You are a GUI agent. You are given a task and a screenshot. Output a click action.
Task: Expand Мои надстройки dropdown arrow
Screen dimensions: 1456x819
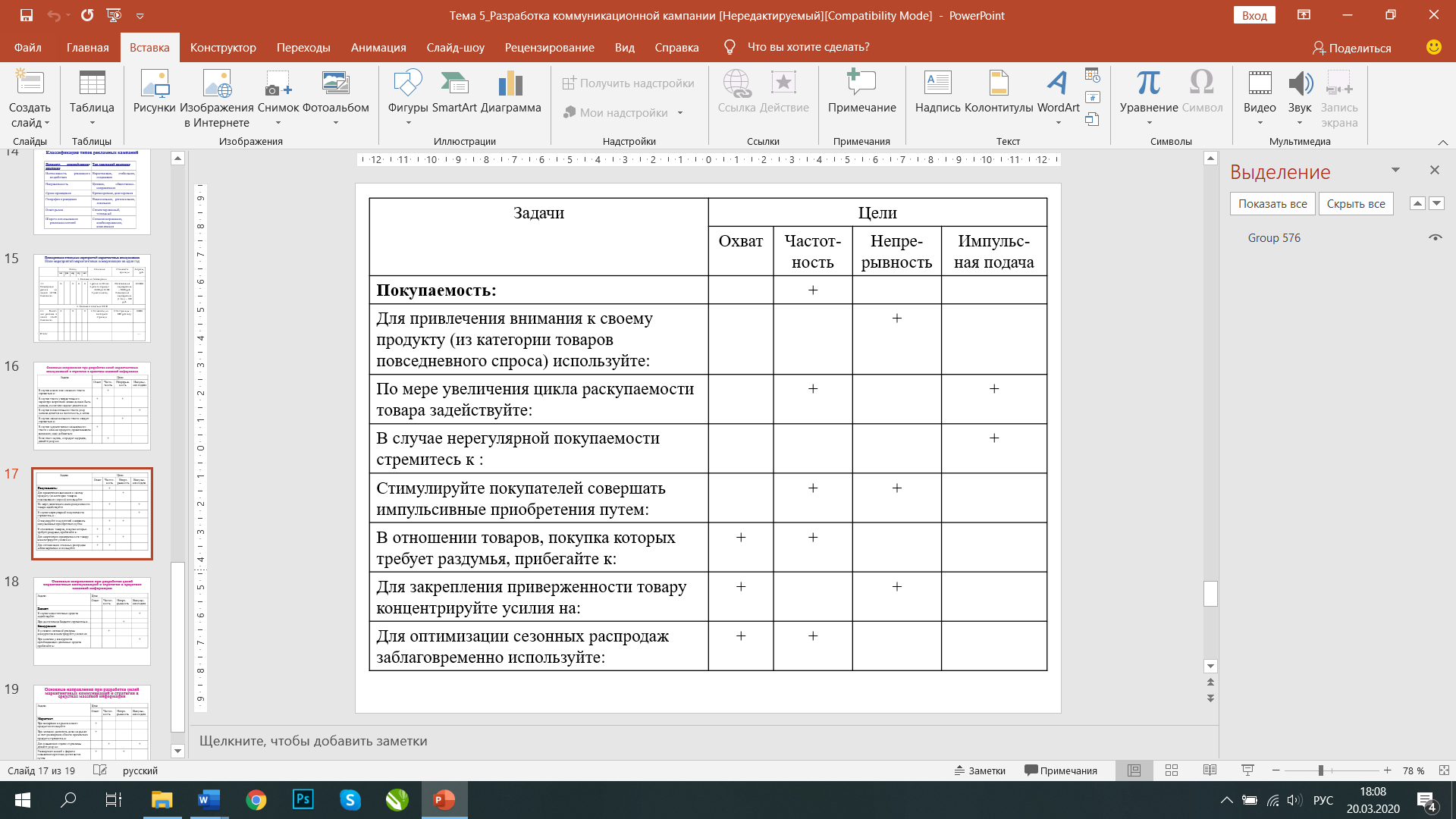click(680, 113)
